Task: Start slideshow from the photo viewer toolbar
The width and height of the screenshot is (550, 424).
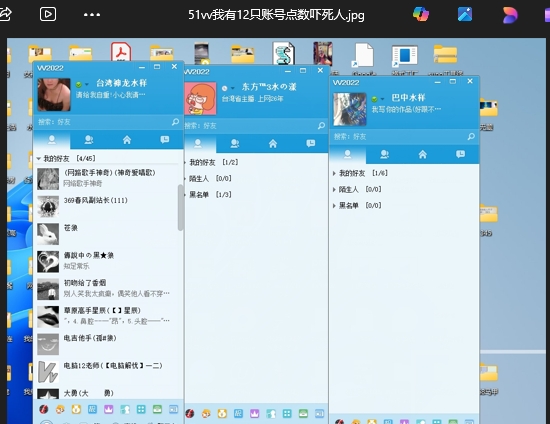Action: tap(48, 14)
